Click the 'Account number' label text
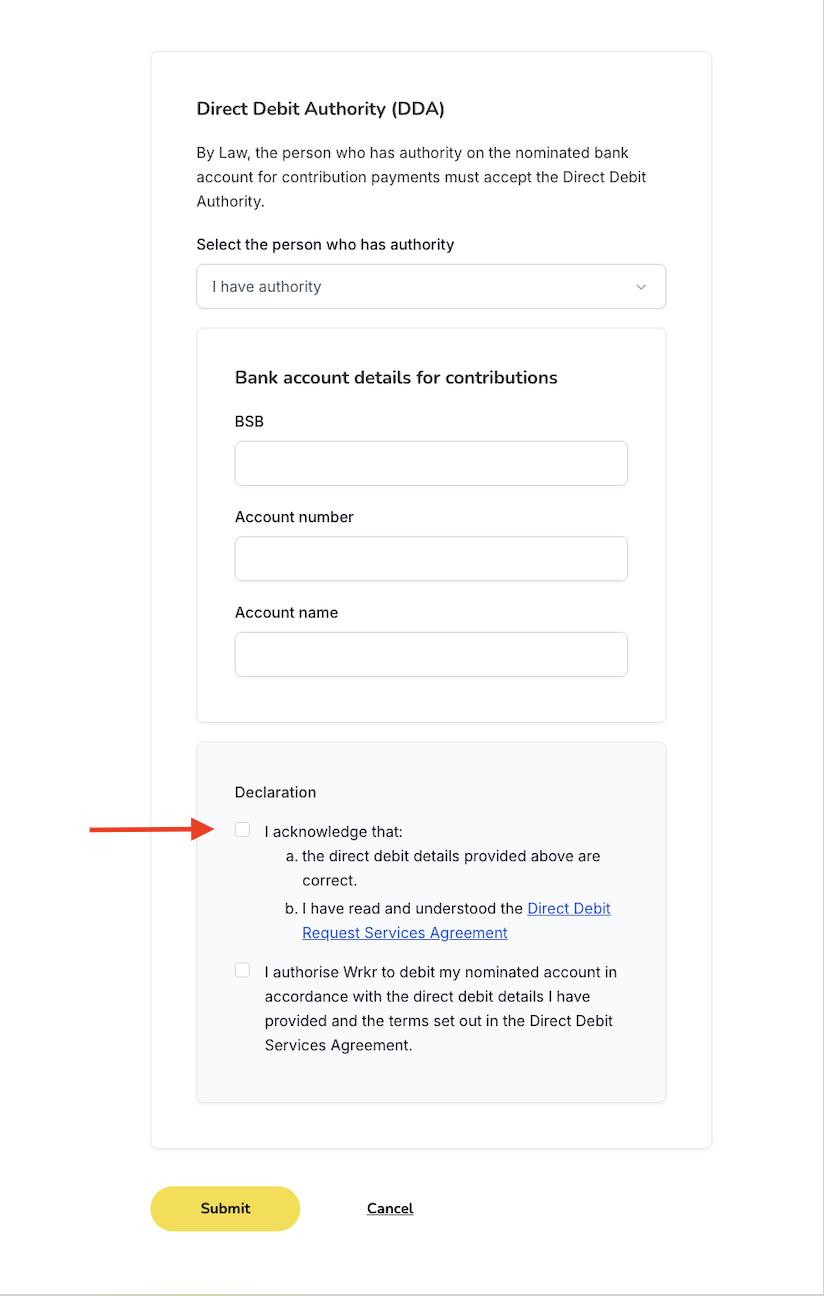This screenshot has height=1296, width=824. pos(294,517)
